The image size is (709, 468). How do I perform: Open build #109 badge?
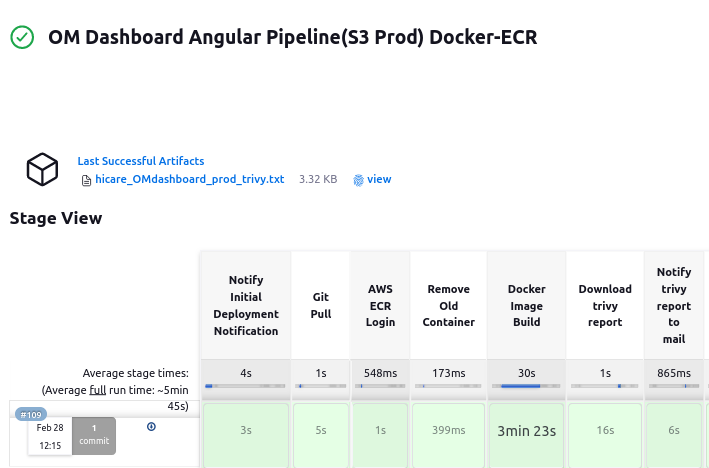pos(30,415)
